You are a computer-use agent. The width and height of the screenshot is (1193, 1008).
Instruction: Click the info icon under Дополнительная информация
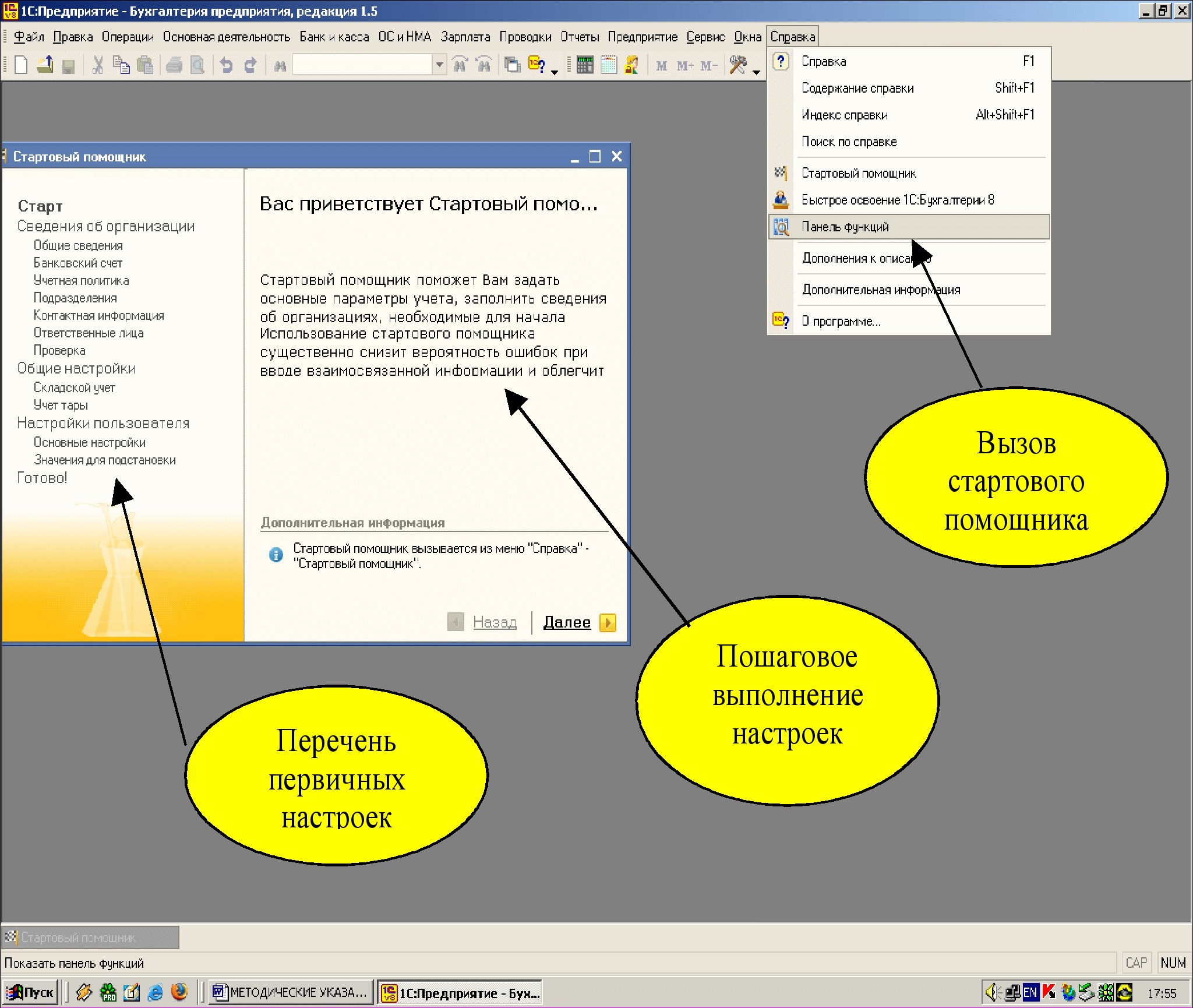276,555
